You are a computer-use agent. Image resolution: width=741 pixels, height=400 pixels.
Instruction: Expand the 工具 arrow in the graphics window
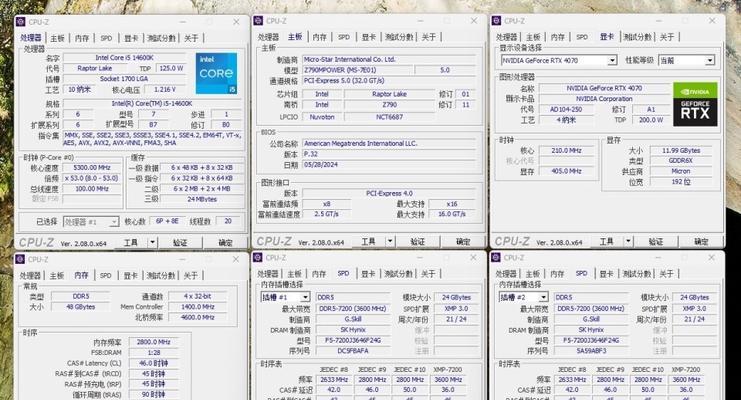point(628,242)
